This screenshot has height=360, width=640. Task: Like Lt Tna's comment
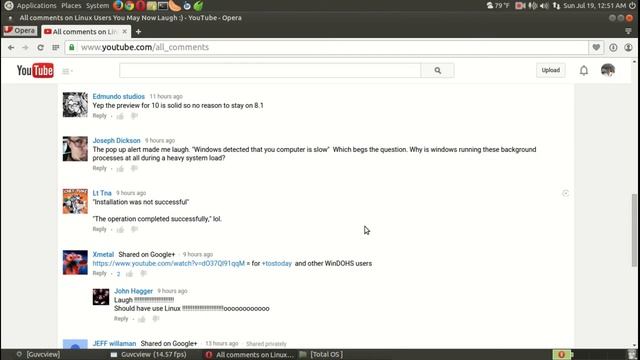click(120, 229)
